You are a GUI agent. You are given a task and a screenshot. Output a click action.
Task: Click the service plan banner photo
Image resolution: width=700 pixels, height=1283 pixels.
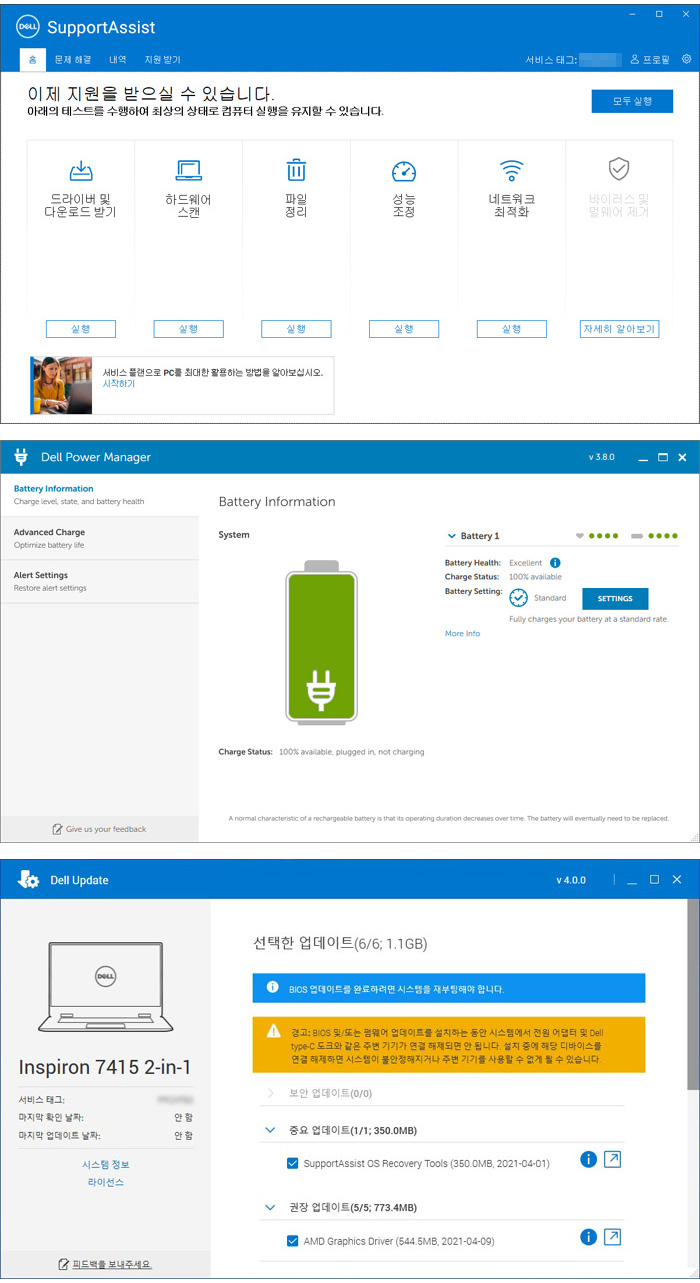pos(61,385)
